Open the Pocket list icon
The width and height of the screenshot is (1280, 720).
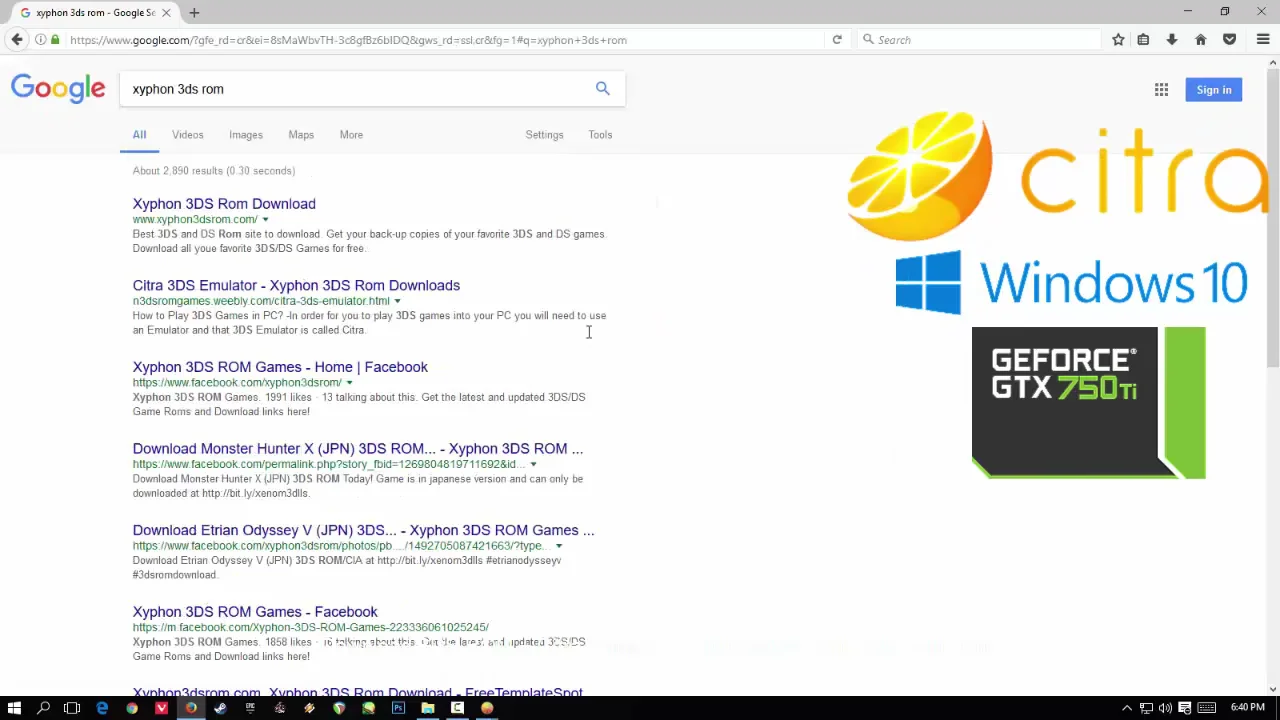coord(1230,40)
